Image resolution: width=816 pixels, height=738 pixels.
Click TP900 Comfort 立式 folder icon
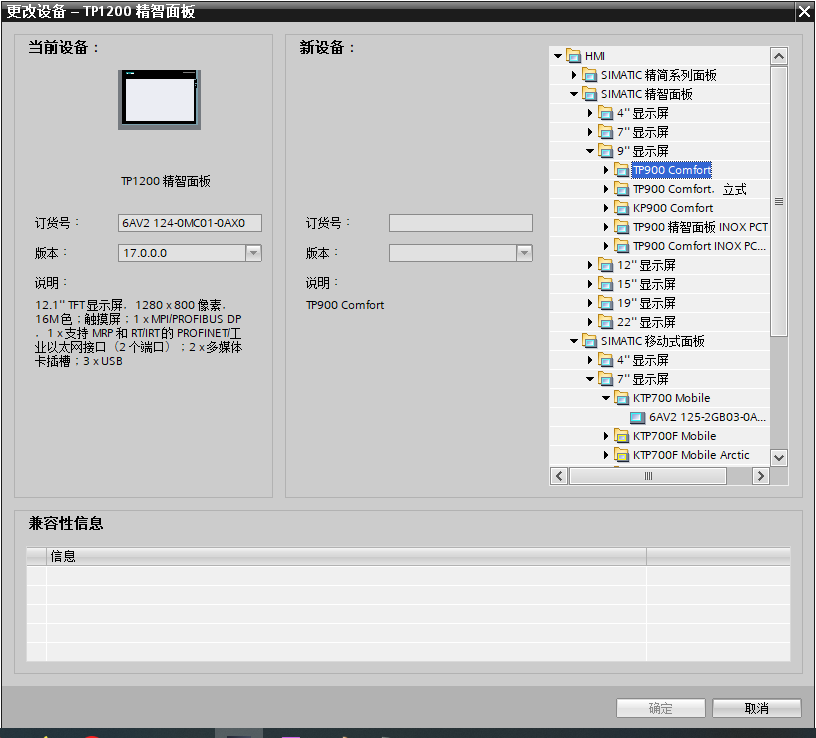click(621, 189)
